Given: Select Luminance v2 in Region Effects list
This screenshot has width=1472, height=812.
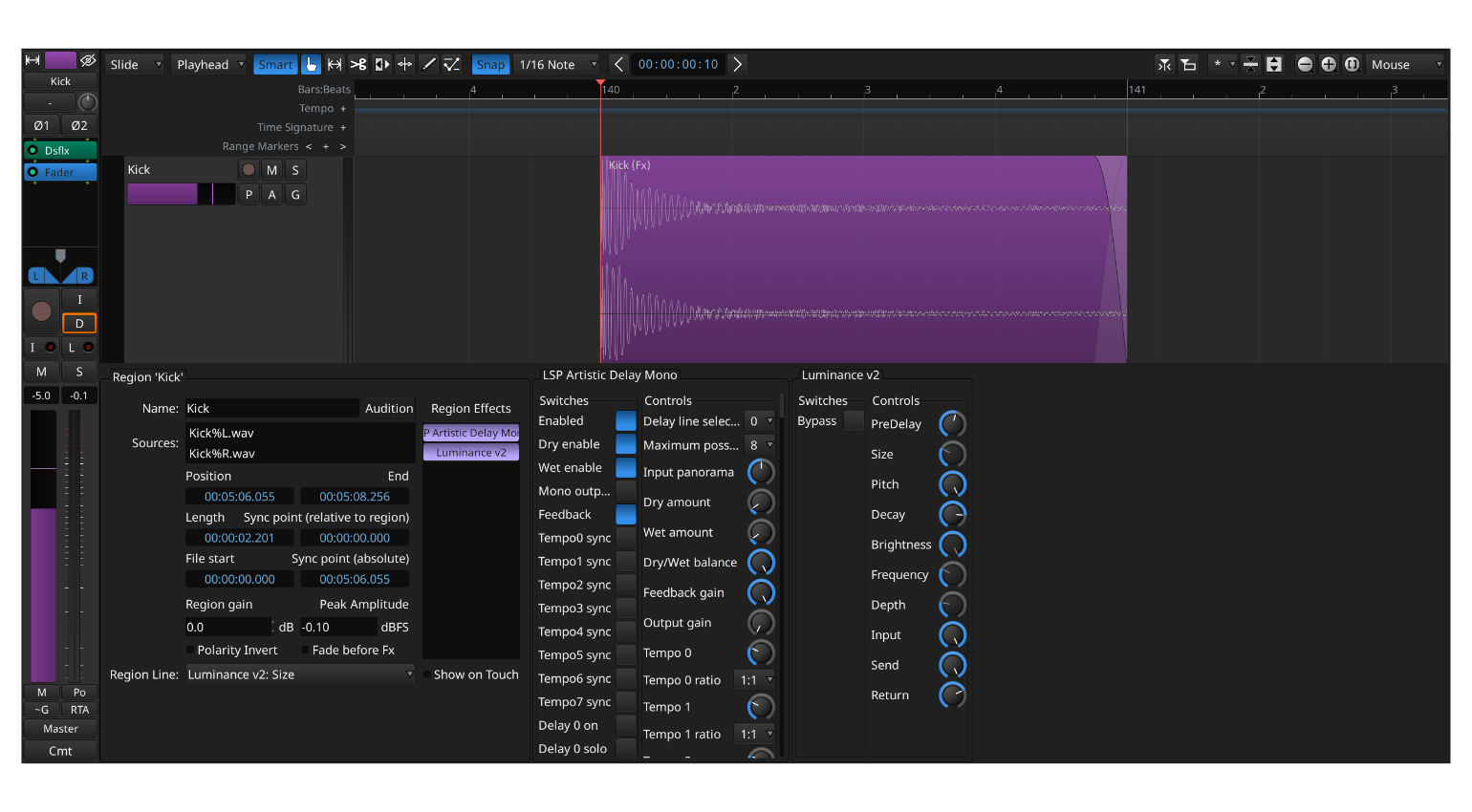Looking at the screenshot, I should (x=470, y=453).
